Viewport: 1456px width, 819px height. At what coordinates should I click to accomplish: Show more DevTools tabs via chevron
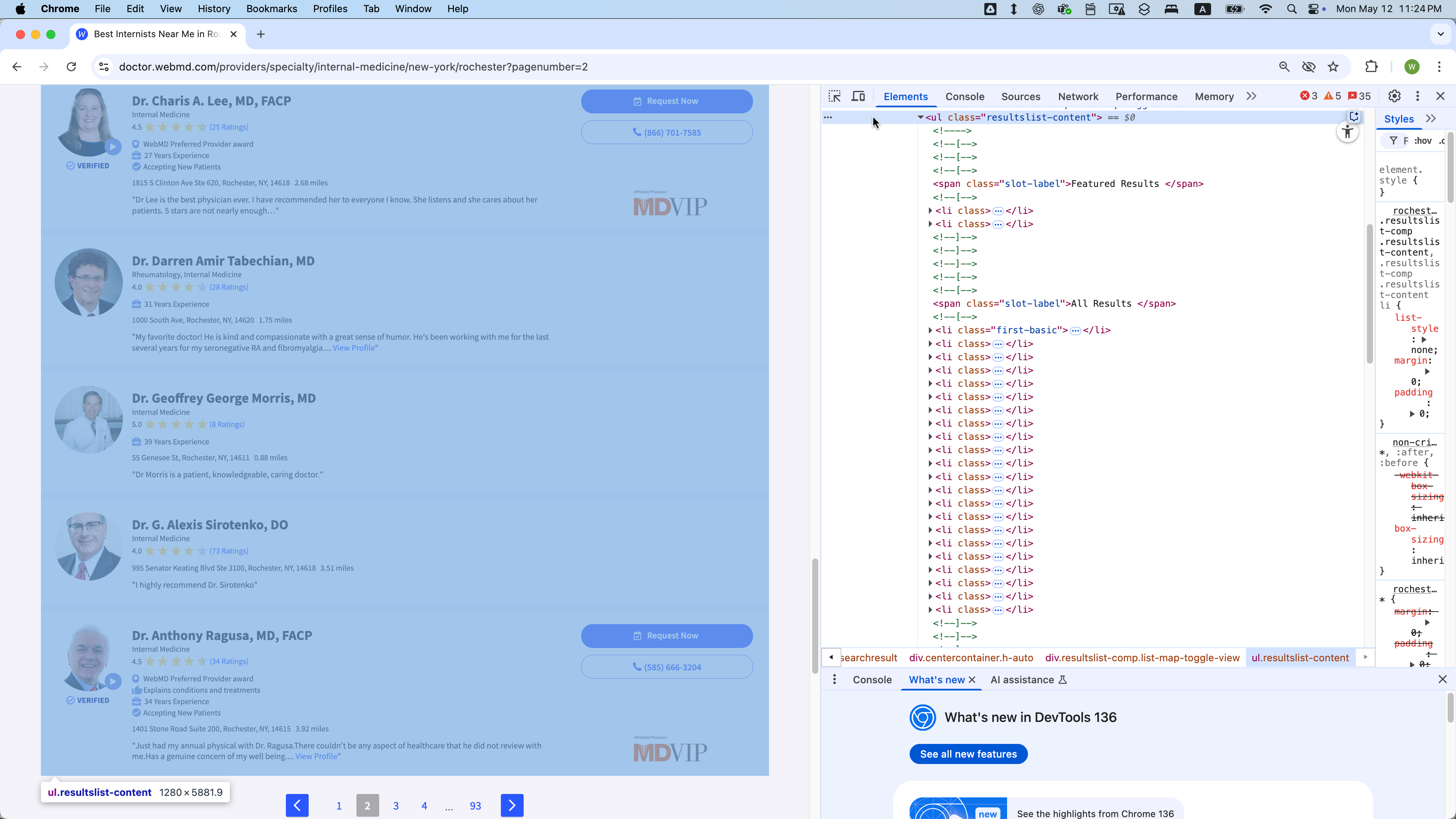(1251, 96)
